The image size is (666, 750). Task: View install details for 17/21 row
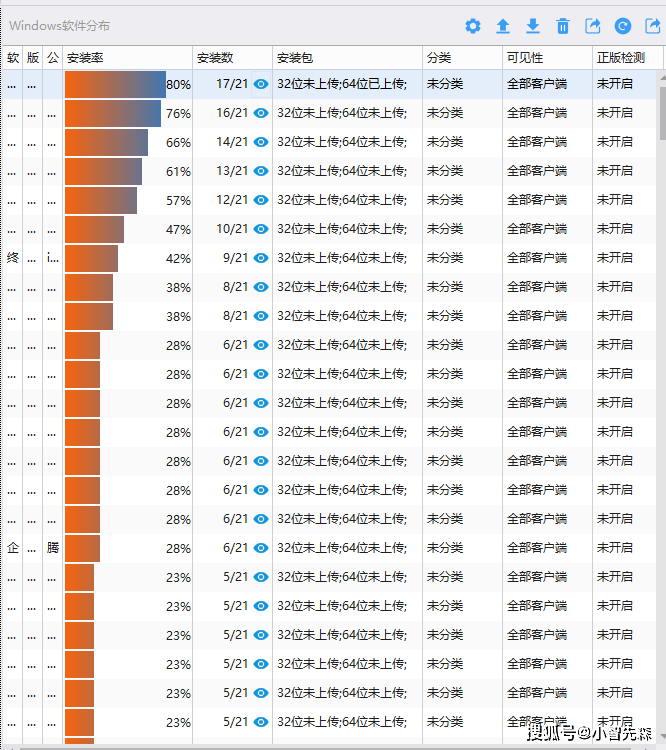[261, 85]
